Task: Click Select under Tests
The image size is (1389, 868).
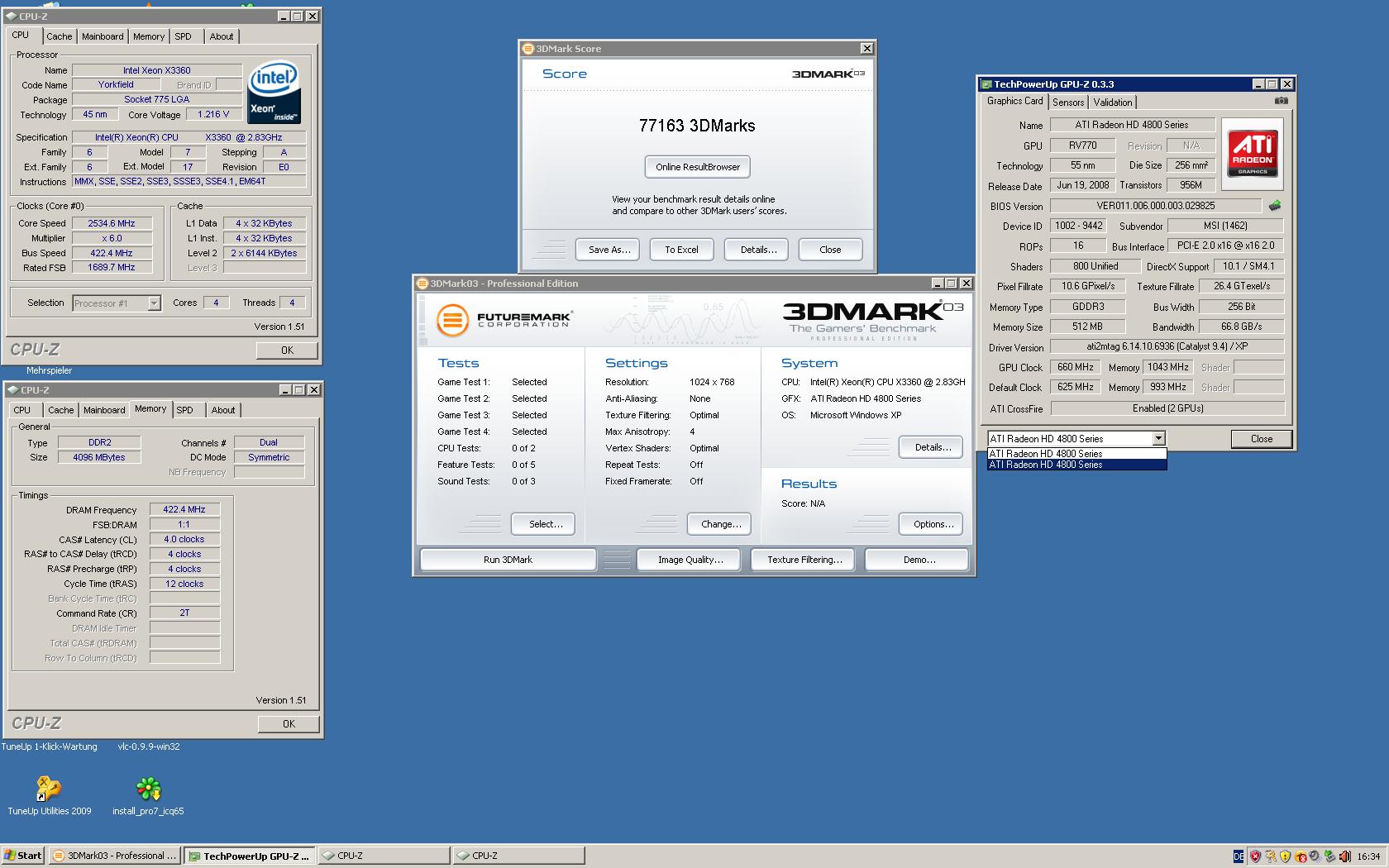Action: 545,524
